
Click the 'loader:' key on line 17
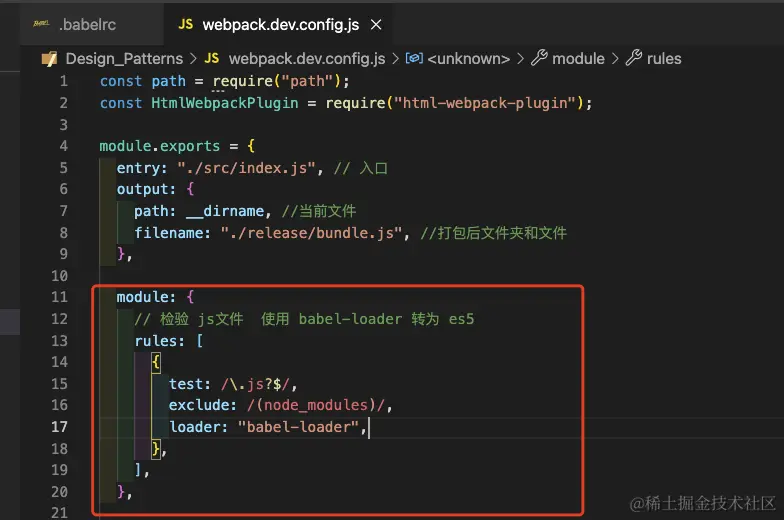198,427
